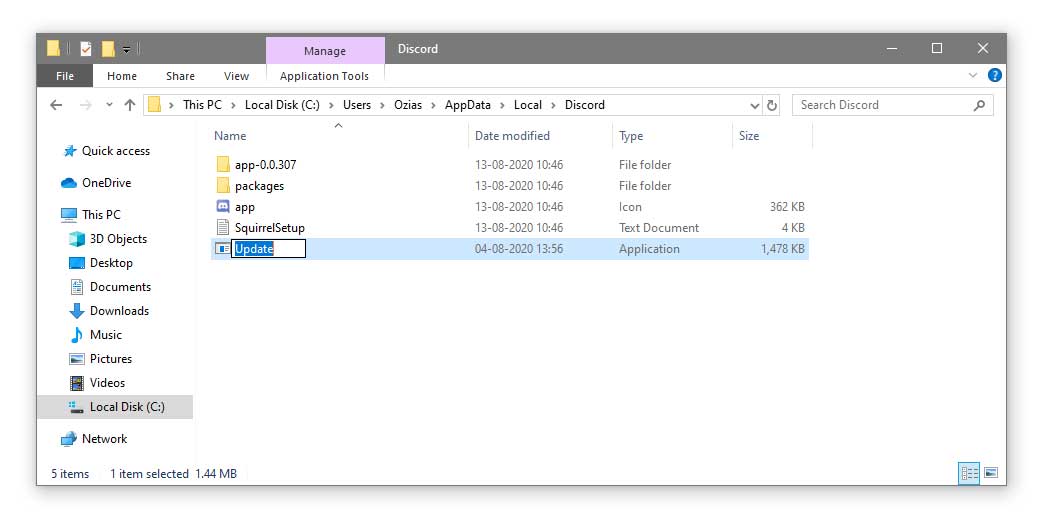The width and height of the screenshot is (1041, 513).
Task: Click the Update application file icon
Action: click(x=222, y=249)
